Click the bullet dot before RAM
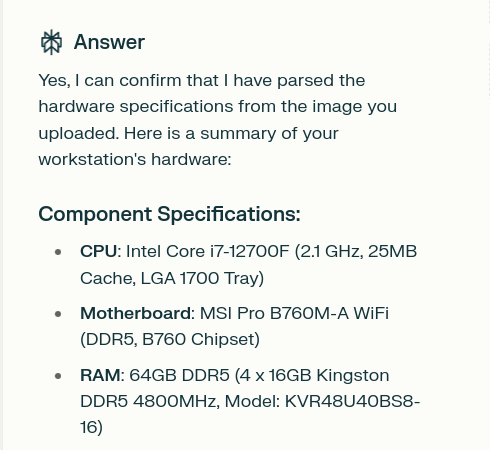The height and width of the screenshot is (450, 490). (58, 376)
